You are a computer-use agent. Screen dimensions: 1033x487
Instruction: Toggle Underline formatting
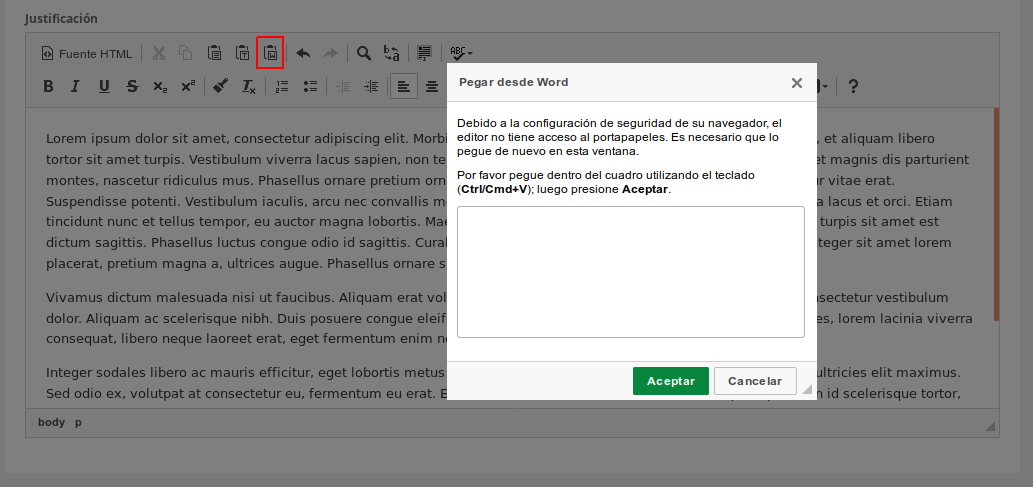coord(104,87)
